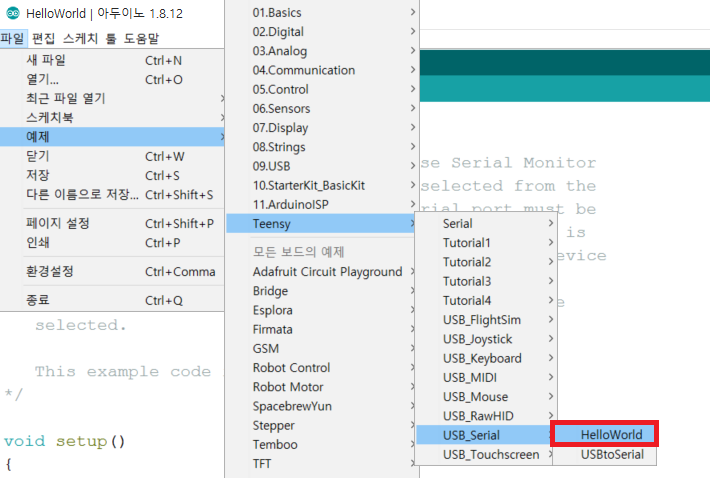Open TFT library examples
This screenshot has height=478, width=710.
click(321, 464)
